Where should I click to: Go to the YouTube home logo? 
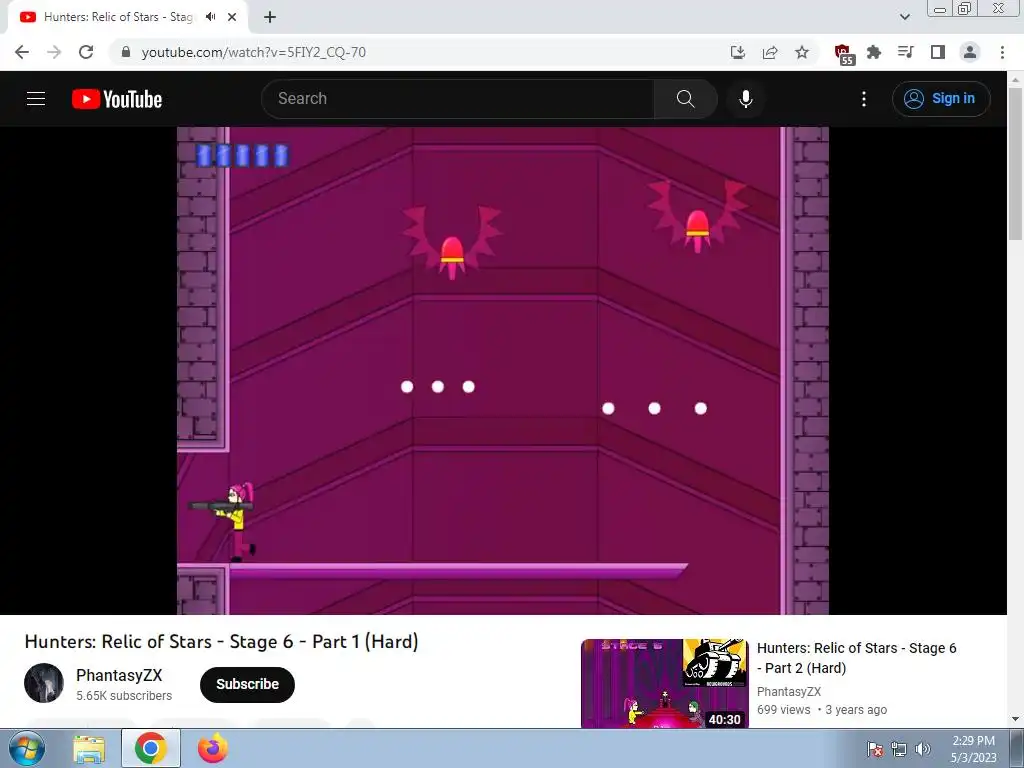pos(117,99)
